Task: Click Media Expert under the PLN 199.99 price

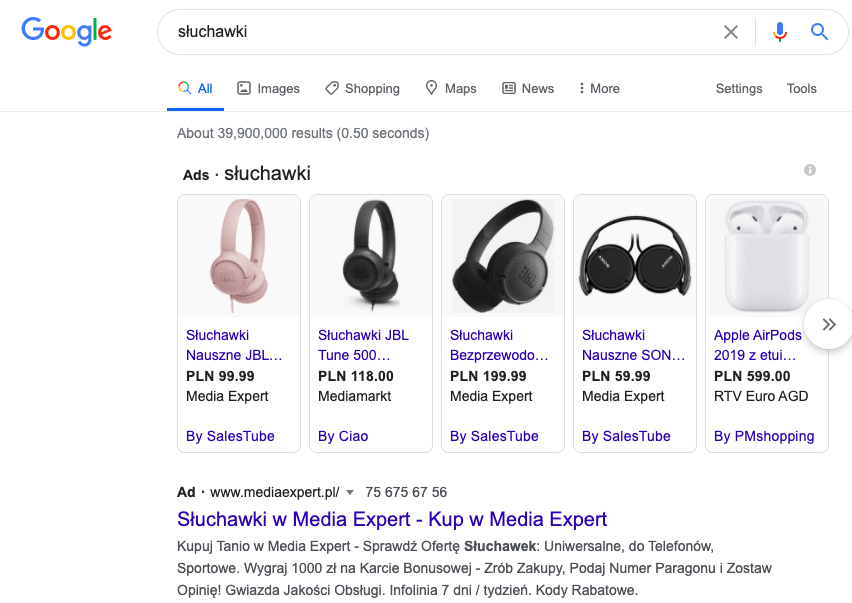Action: 491,397
